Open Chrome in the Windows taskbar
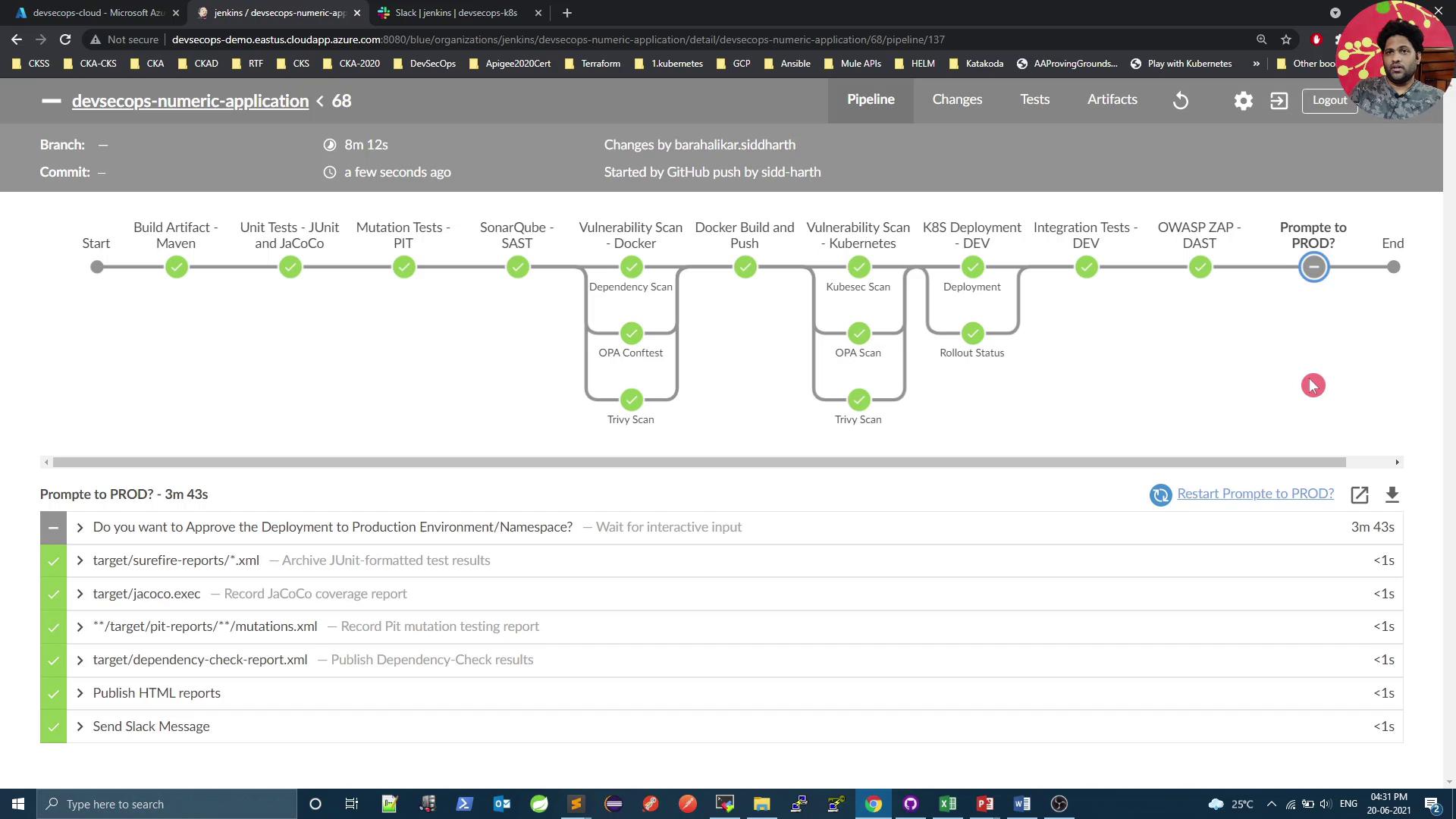 (874, 804)
